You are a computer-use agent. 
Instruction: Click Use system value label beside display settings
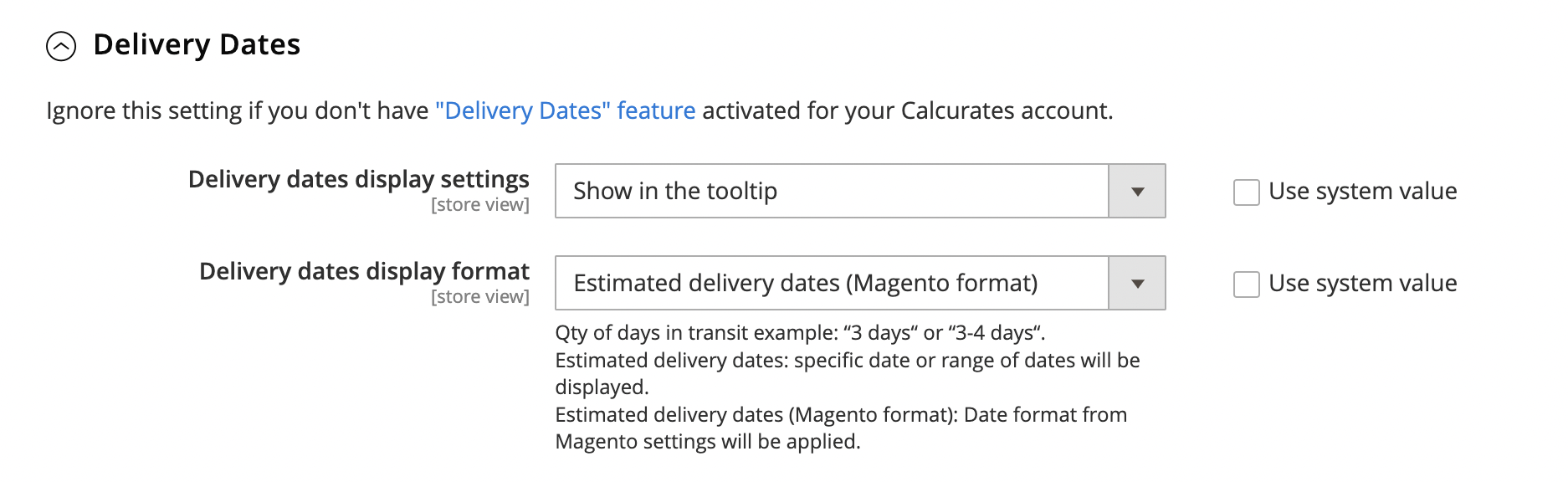point(1363,191)
